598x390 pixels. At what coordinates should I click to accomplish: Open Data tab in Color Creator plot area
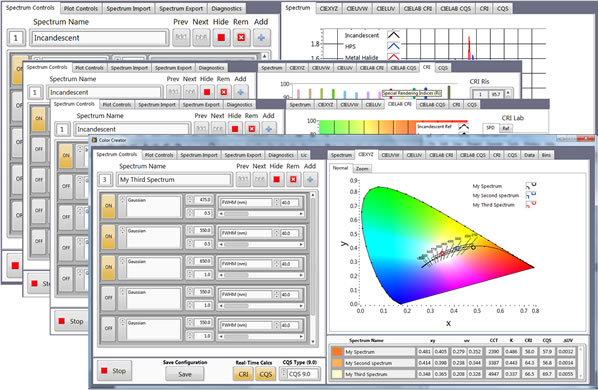[x=529, y=155]
